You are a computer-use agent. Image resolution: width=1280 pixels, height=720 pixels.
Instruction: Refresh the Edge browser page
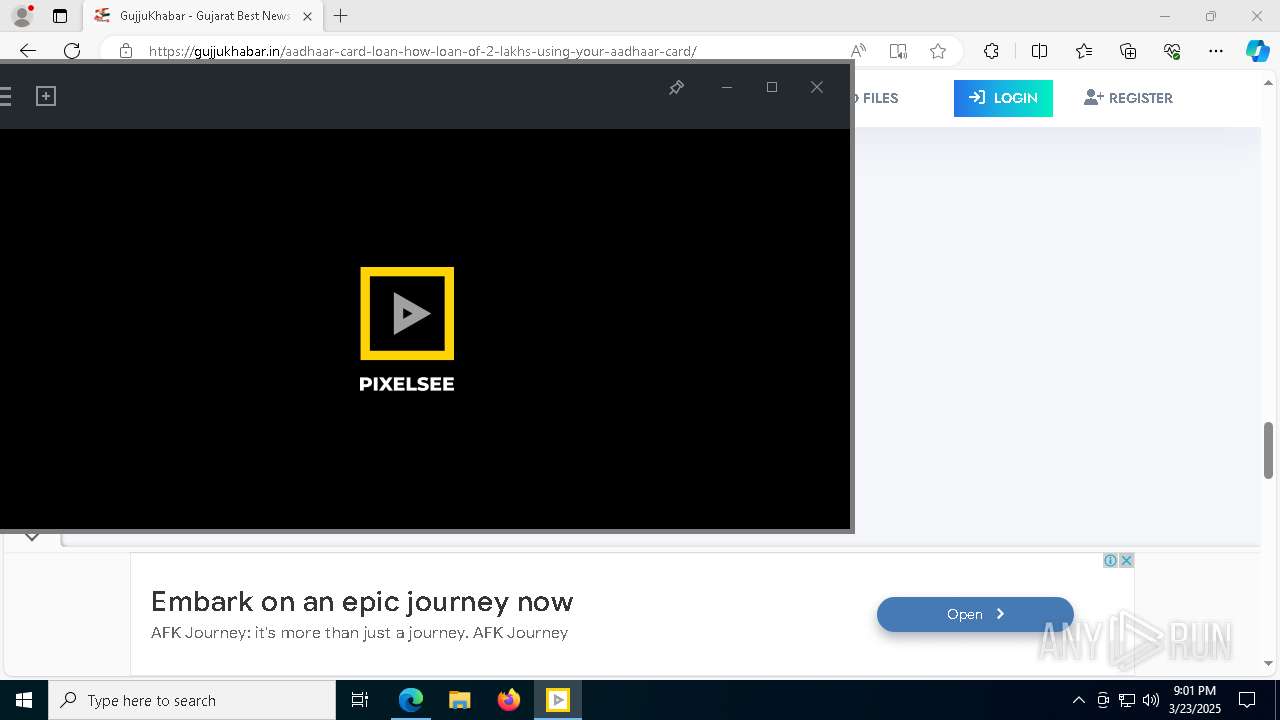[72, 51]
